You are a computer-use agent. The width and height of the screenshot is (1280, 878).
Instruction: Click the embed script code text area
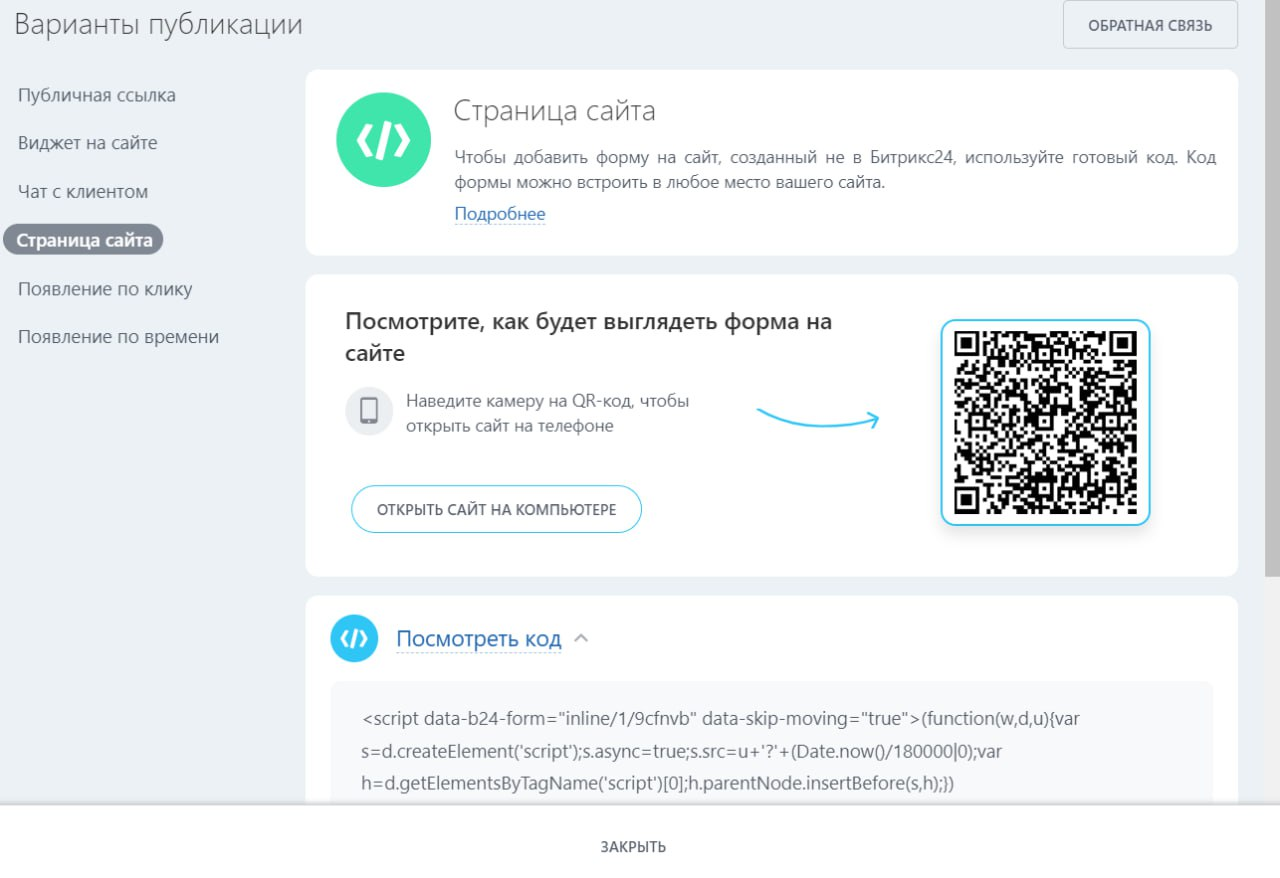pyautogui.click(x=771, y=743)
